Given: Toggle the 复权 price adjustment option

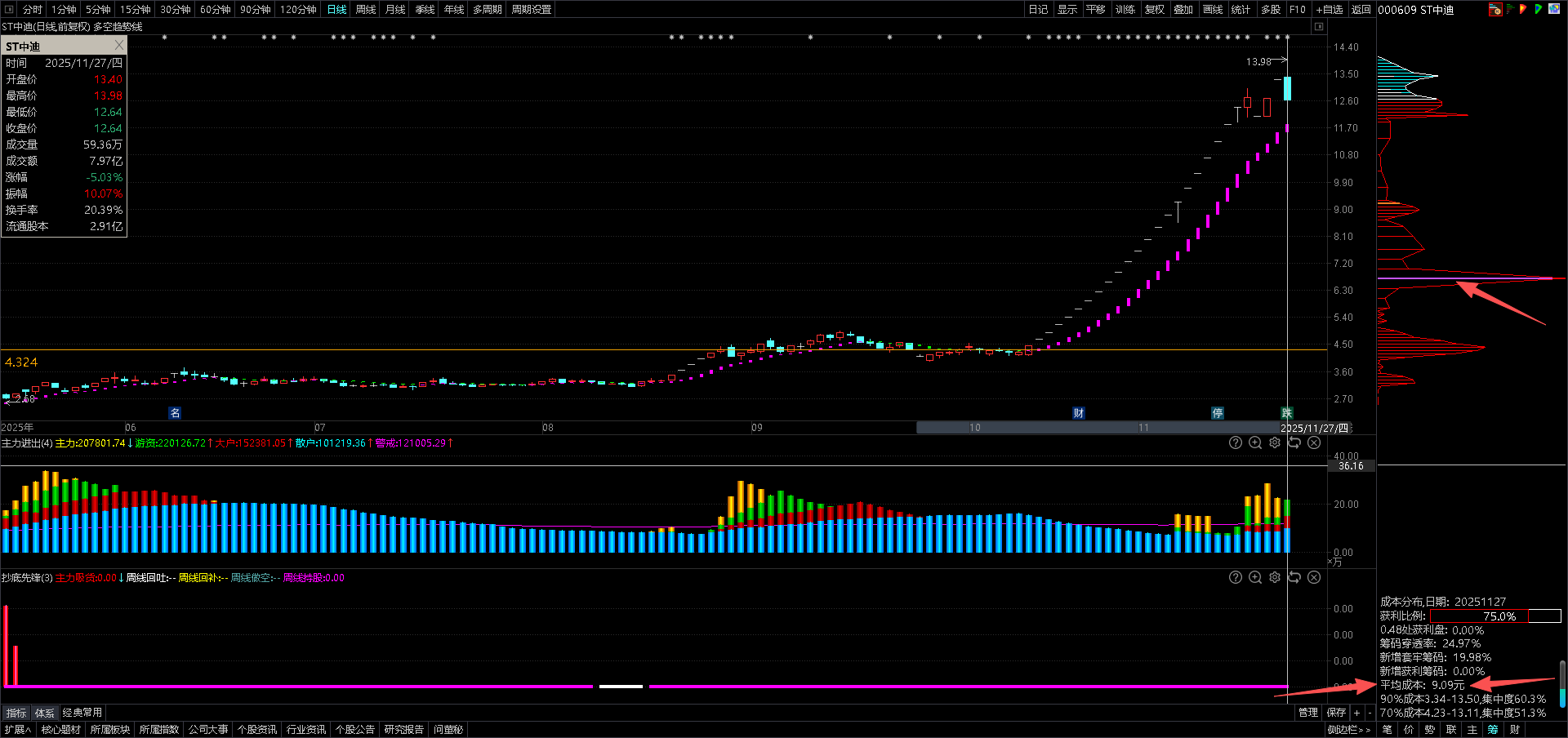Looking at the screenshot, I should click(x=1155, y=10).
